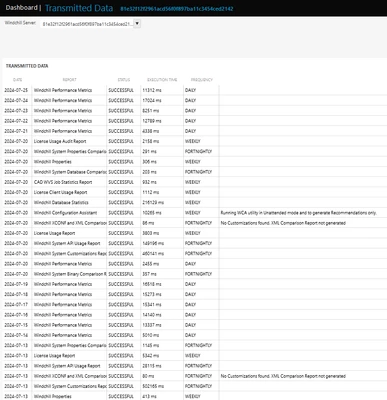Screen dimensions: 387x400
Task: Click SUCCESSFUL status in License Usage Audit row
Action: point(121,141)
